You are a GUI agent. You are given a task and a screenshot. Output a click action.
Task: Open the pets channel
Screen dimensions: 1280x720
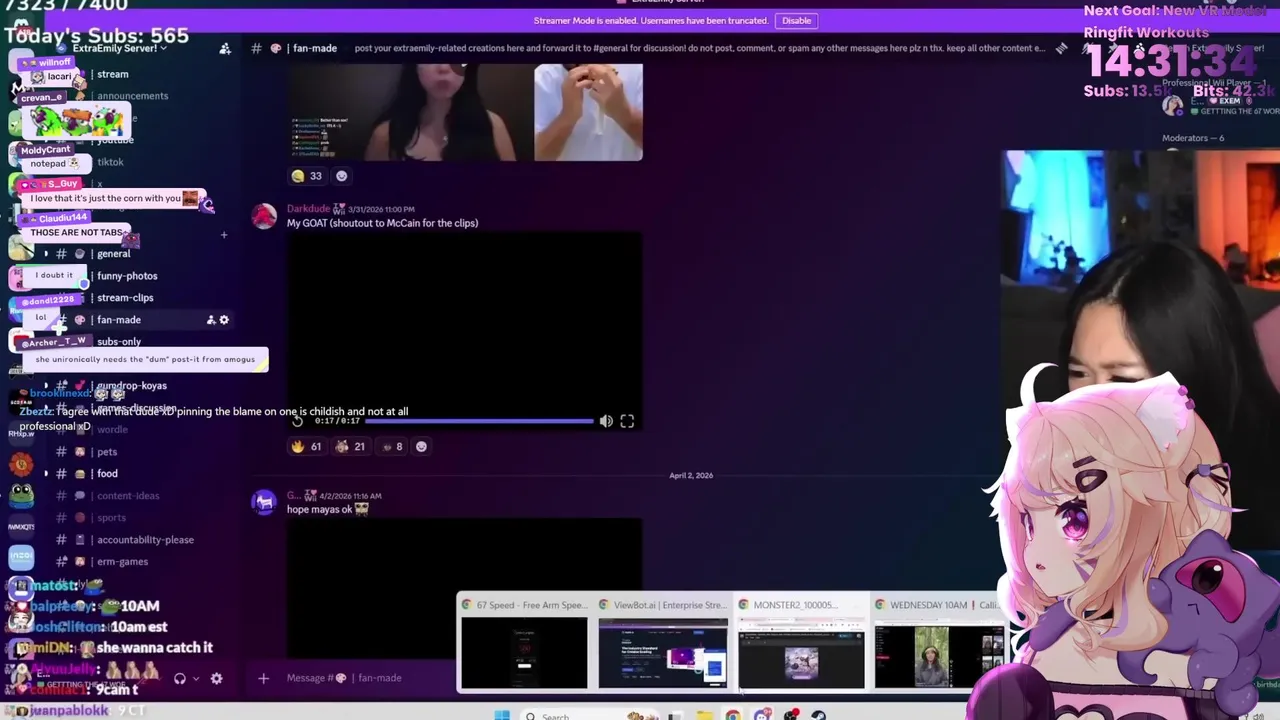[107, 452]
